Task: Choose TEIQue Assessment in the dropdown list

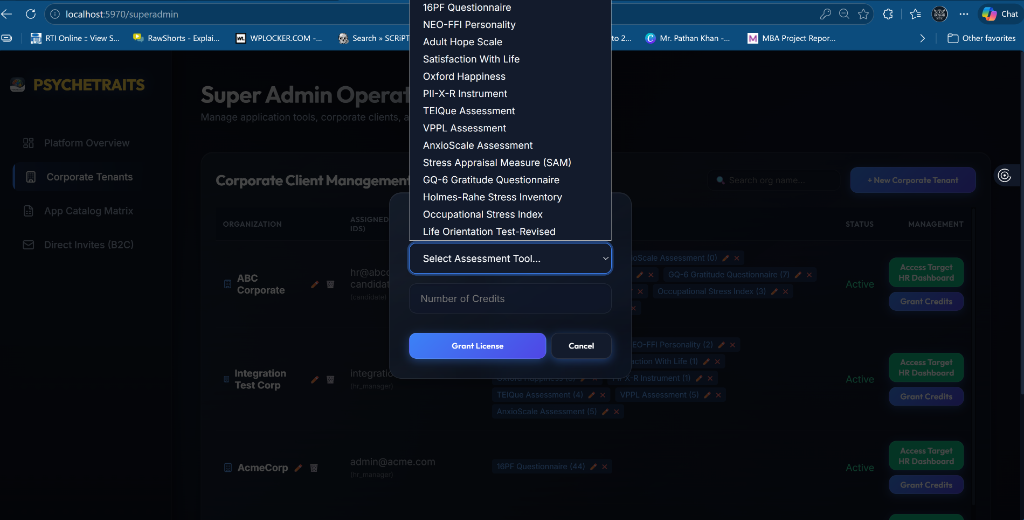Action: 510,111
